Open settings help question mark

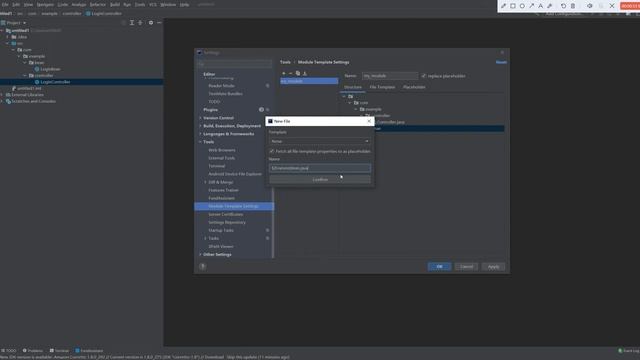[202, 267]
